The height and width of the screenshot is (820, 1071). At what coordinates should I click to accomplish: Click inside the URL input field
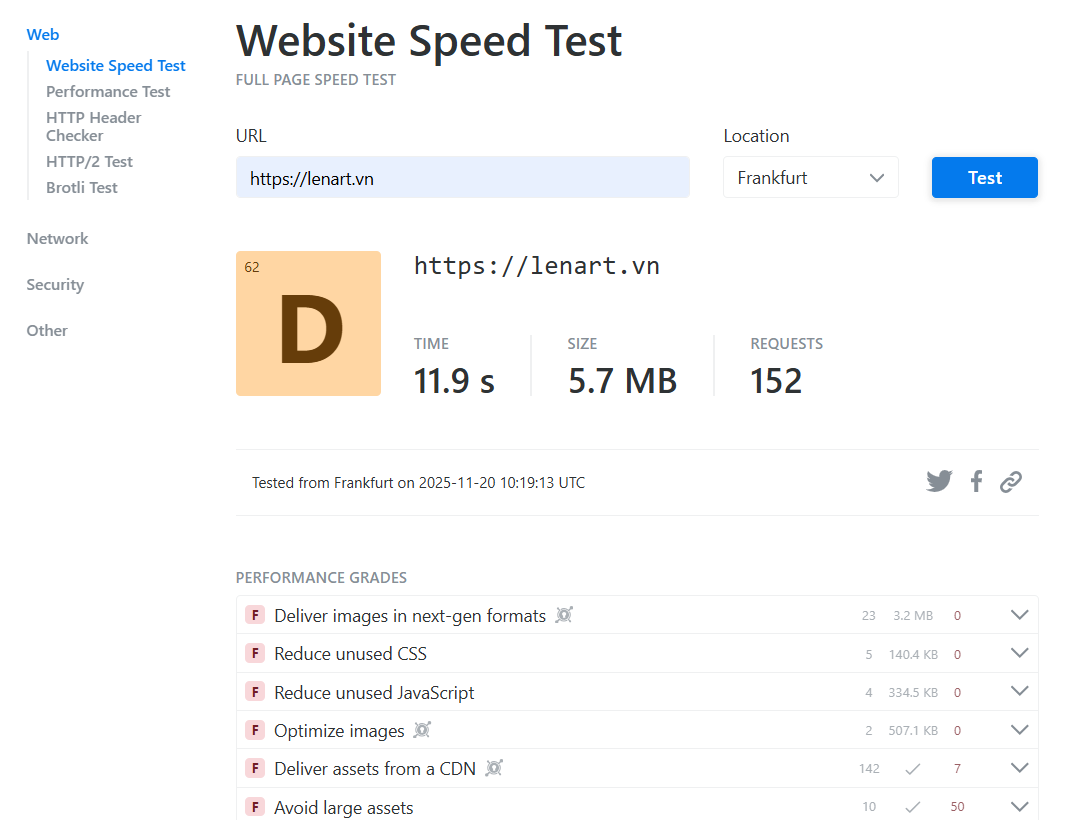point(462,177)
